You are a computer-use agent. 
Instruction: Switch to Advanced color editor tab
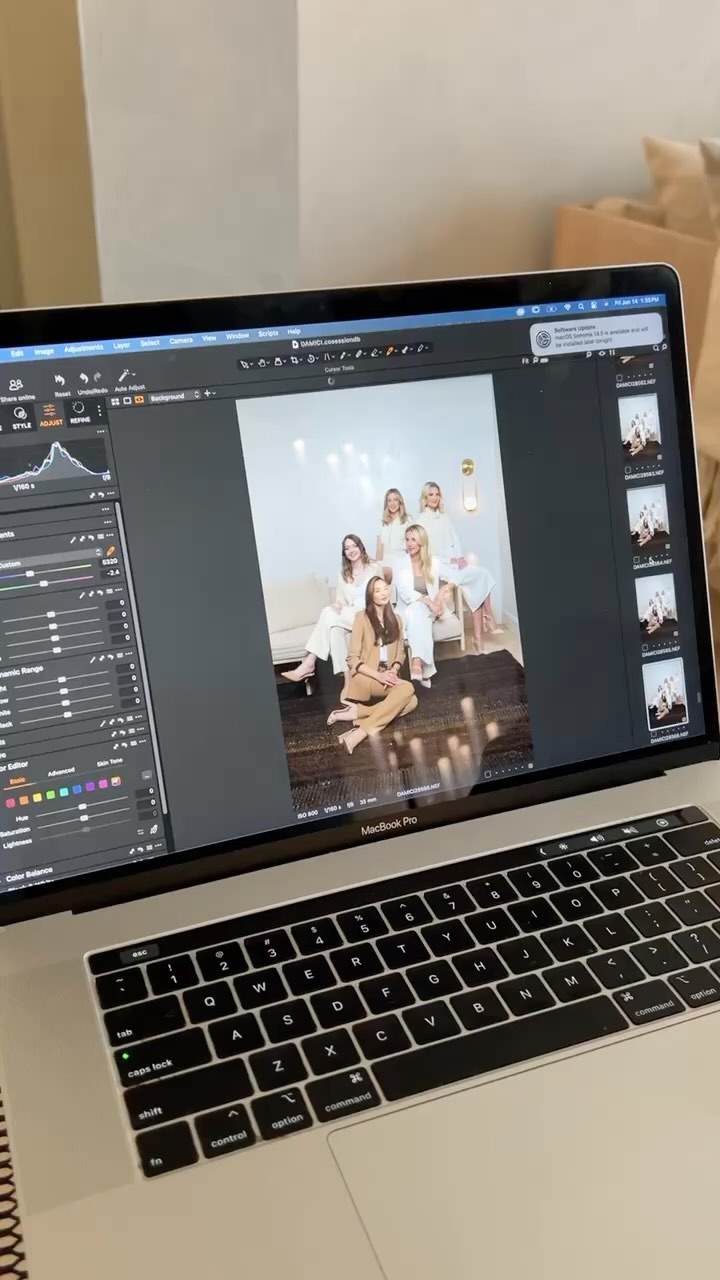point(61,773)
